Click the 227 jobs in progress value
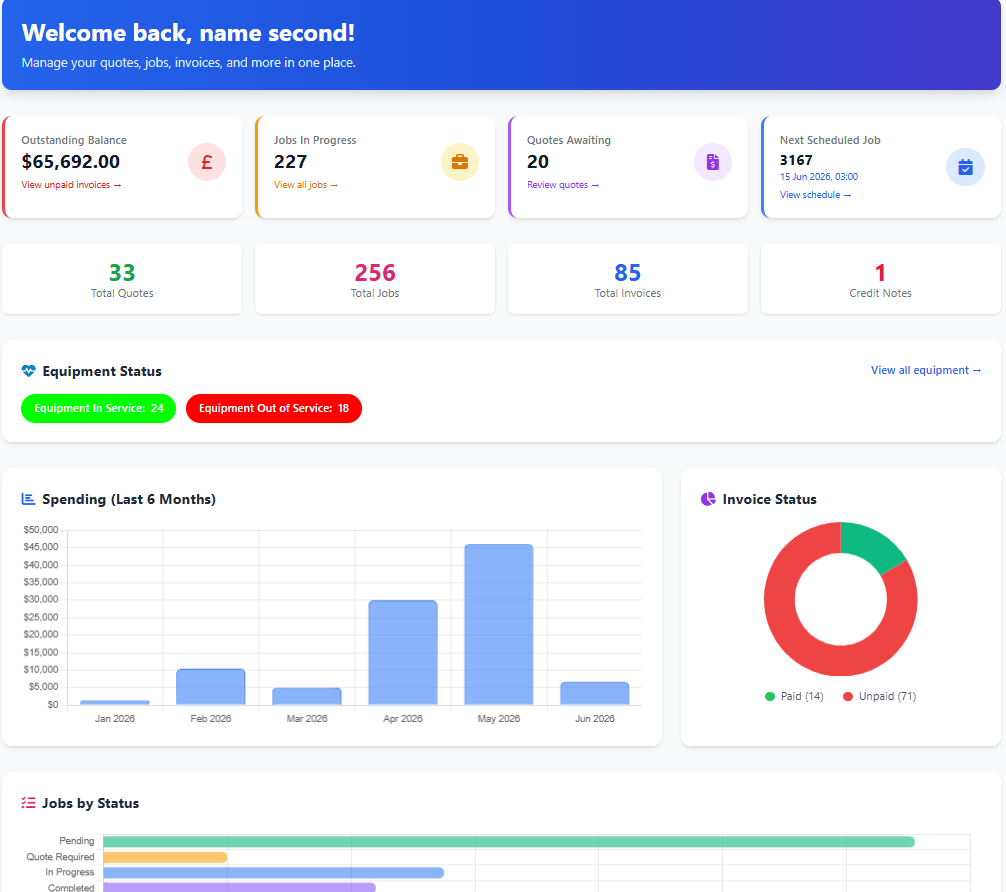The height and width of the screenshot is (892, 1006). click(290, 162)
